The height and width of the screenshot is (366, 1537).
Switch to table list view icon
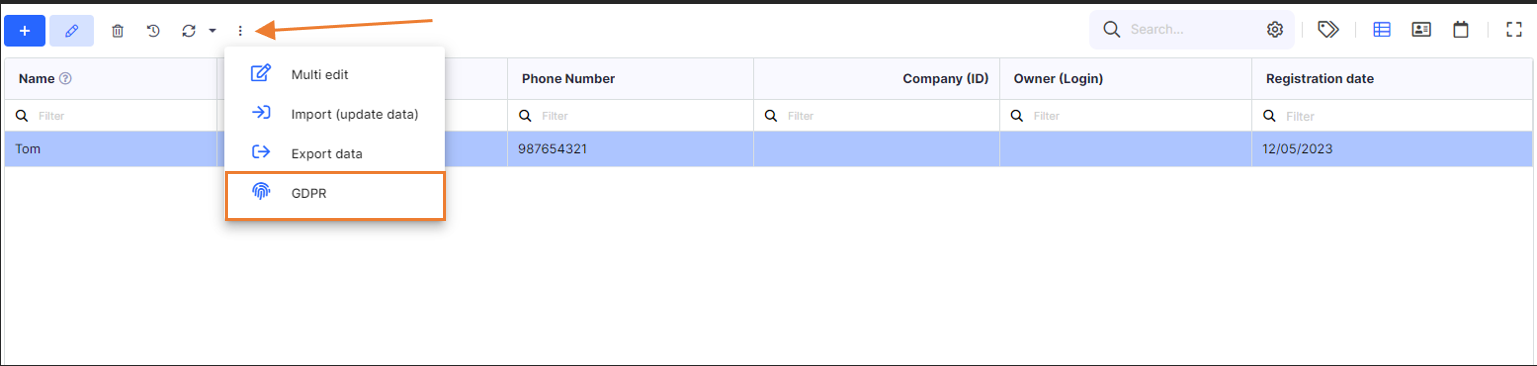click(1382, 30)
